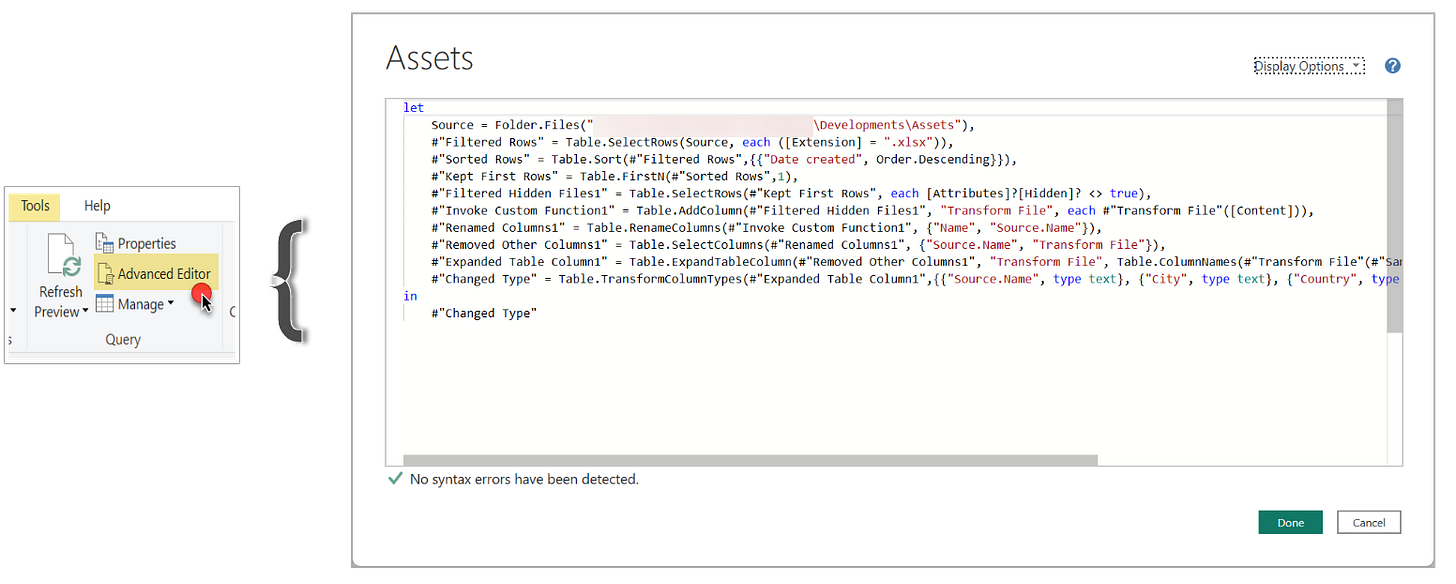Click the Manage table icon

[x=104, y=304]
